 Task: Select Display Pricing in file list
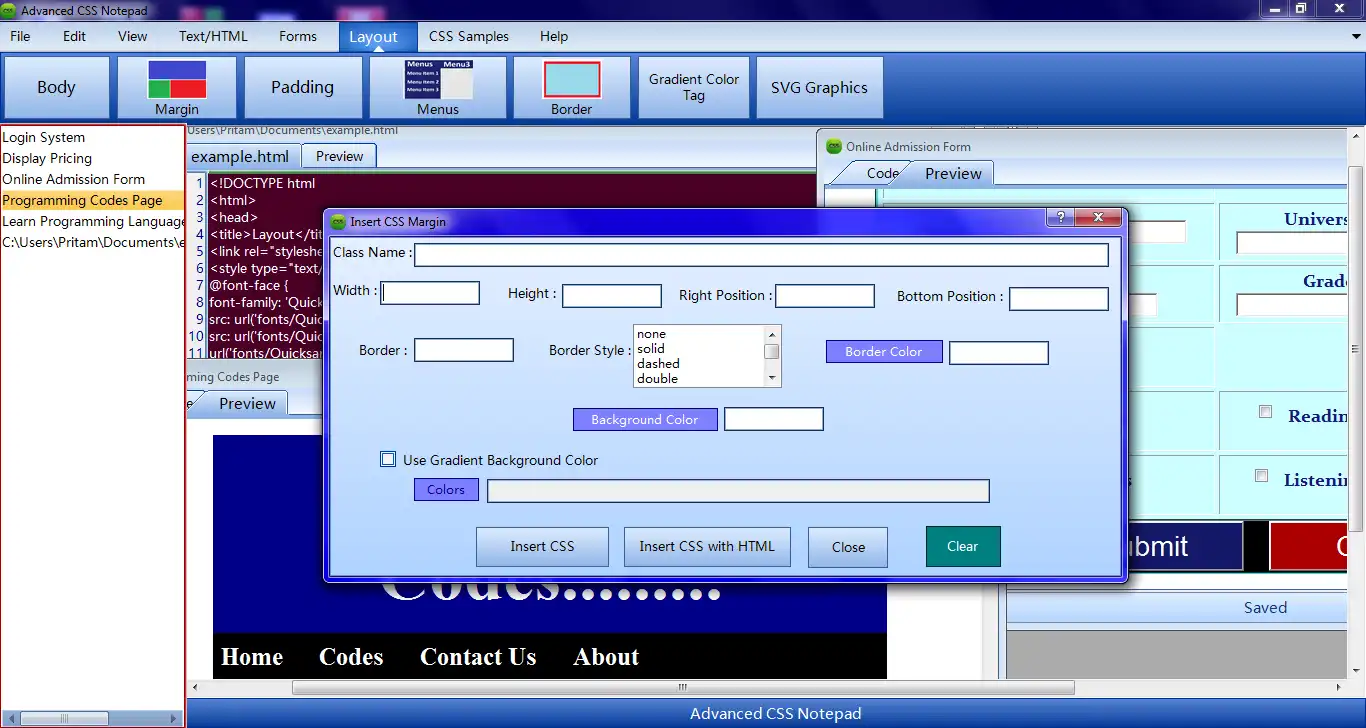pyautogui.click(x=47, y=158)
